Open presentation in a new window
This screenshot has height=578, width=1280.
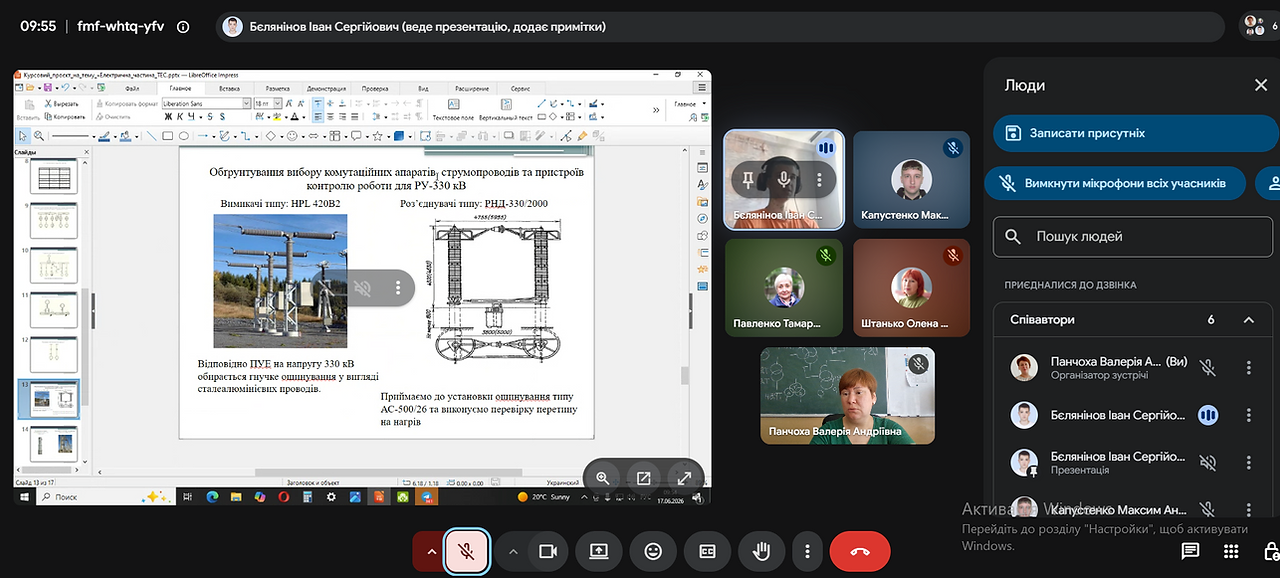click(644, 478)
